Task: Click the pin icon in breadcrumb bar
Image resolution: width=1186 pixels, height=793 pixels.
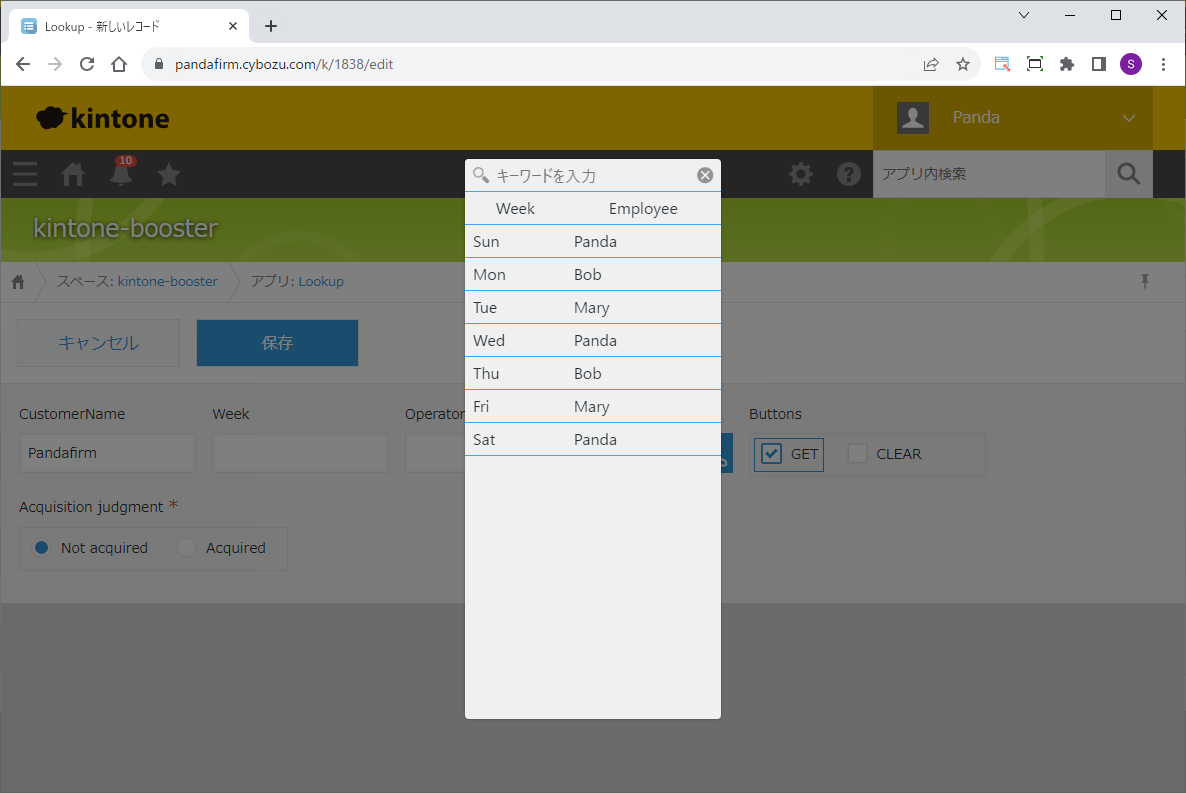Action: click(1145, 281)
